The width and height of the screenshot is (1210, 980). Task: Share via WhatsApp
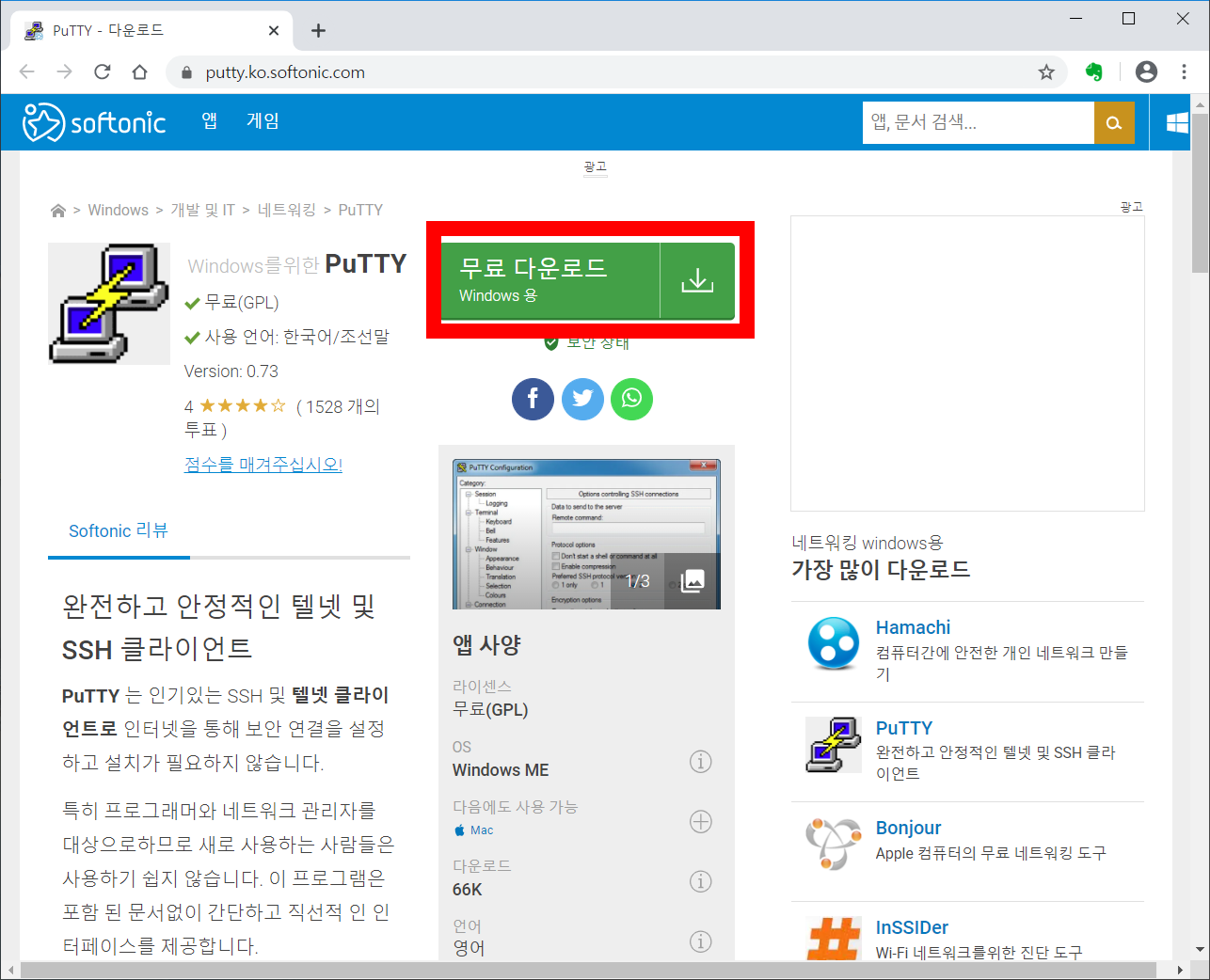tap(631, 399)
